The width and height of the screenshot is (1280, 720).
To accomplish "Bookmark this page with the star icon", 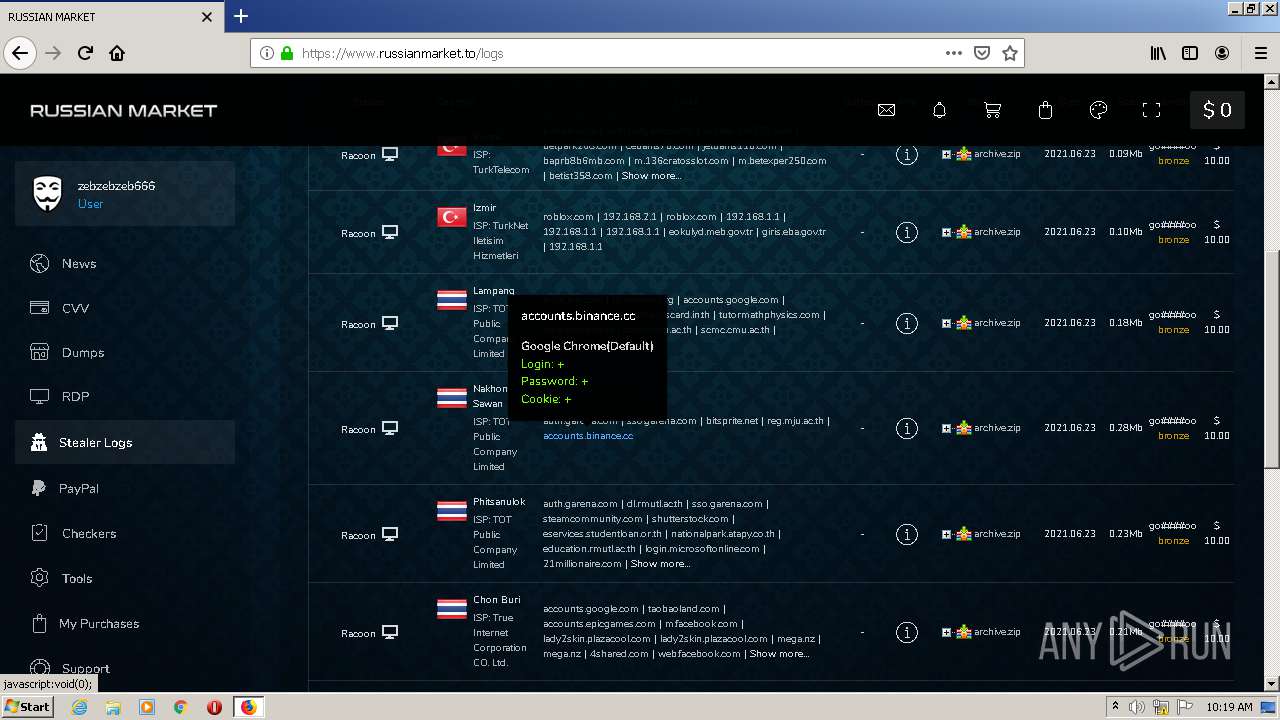I will 1010,53.
